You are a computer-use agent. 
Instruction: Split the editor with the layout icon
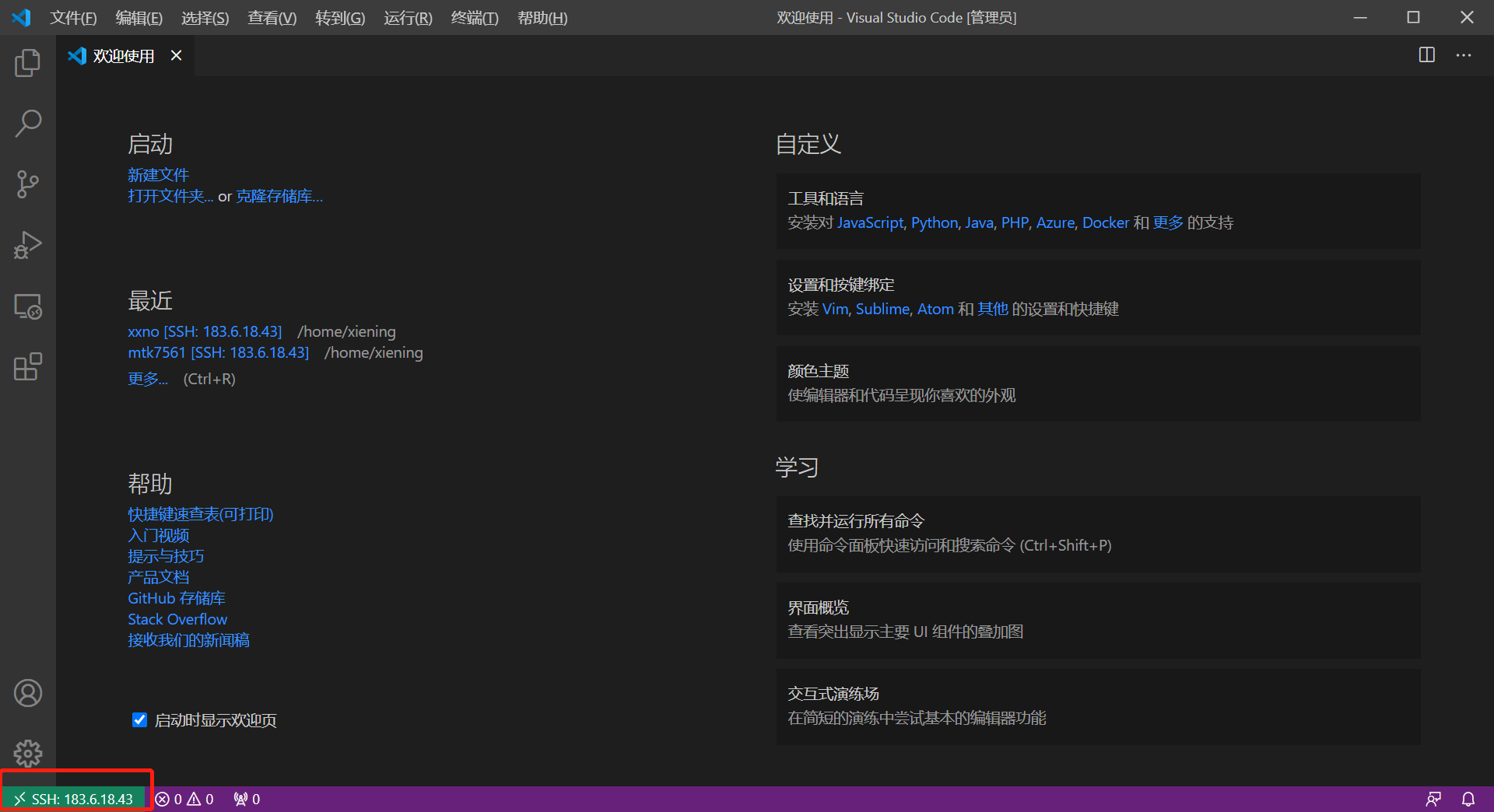[x=1426, y=55]
